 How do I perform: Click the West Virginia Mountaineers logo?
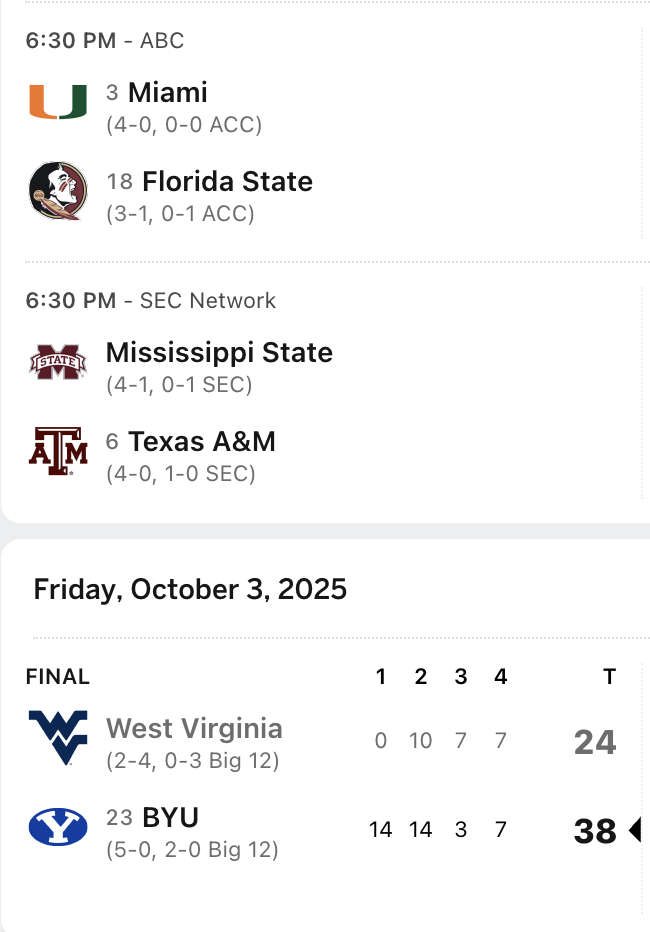[x=58, y=738]
